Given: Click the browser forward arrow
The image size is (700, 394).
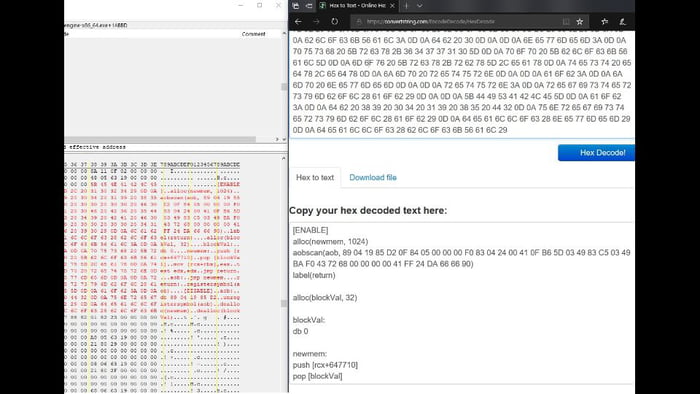Looking at the screenshot, I should click(317, 21).
